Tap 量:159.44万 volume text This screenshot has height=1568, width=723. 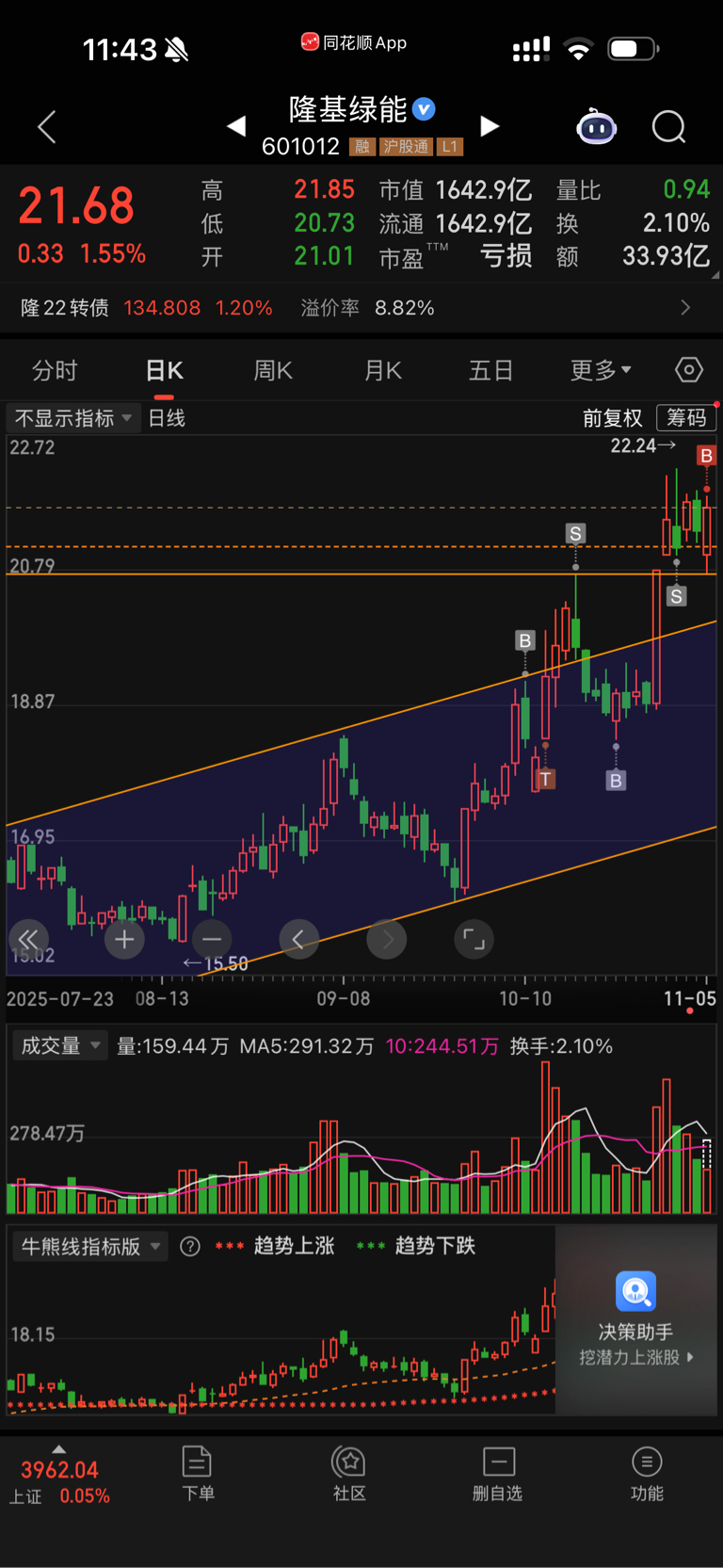pos(172,1046)
